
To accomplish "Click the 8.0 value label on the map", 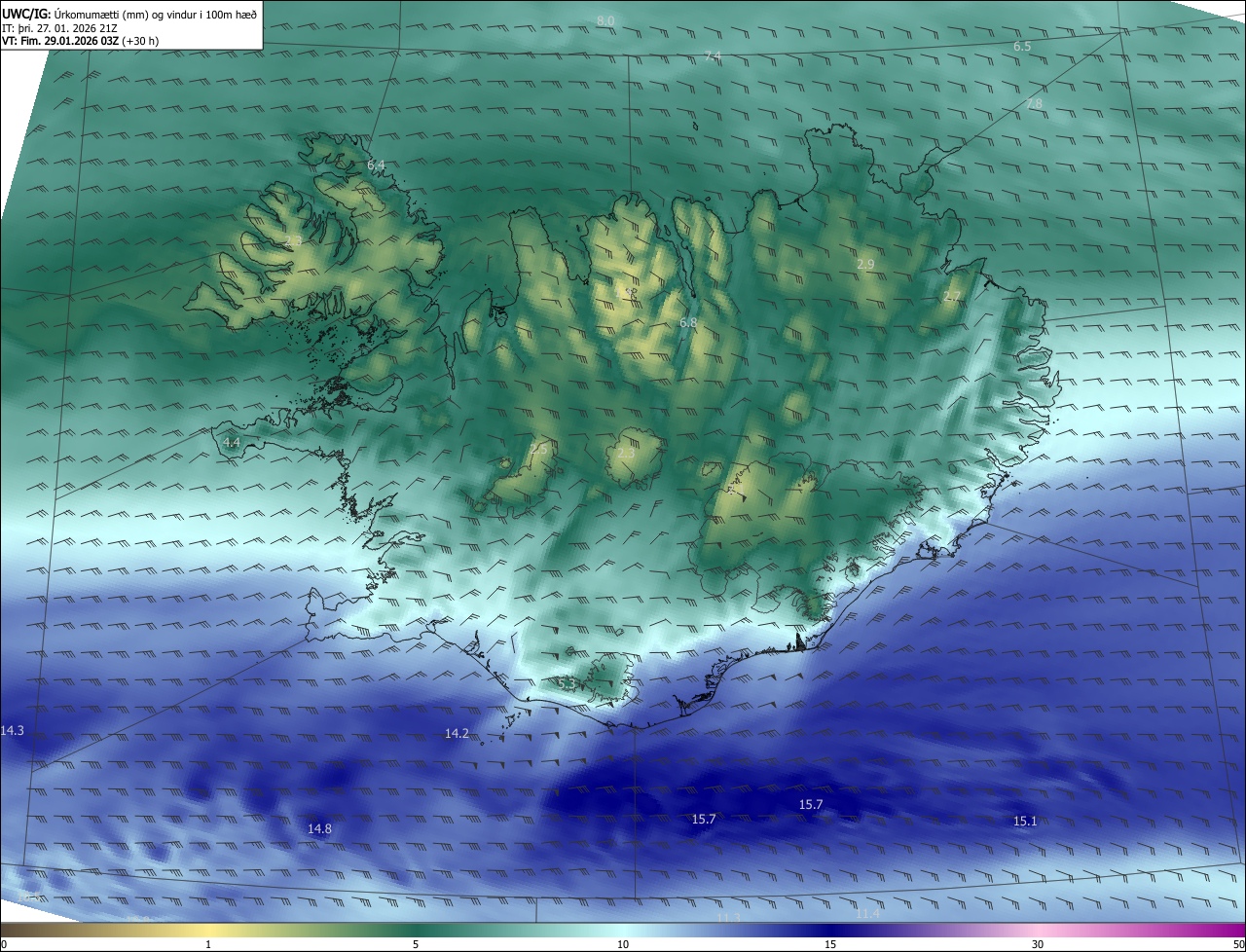I will pyautogui.click(x=605, y=20).
